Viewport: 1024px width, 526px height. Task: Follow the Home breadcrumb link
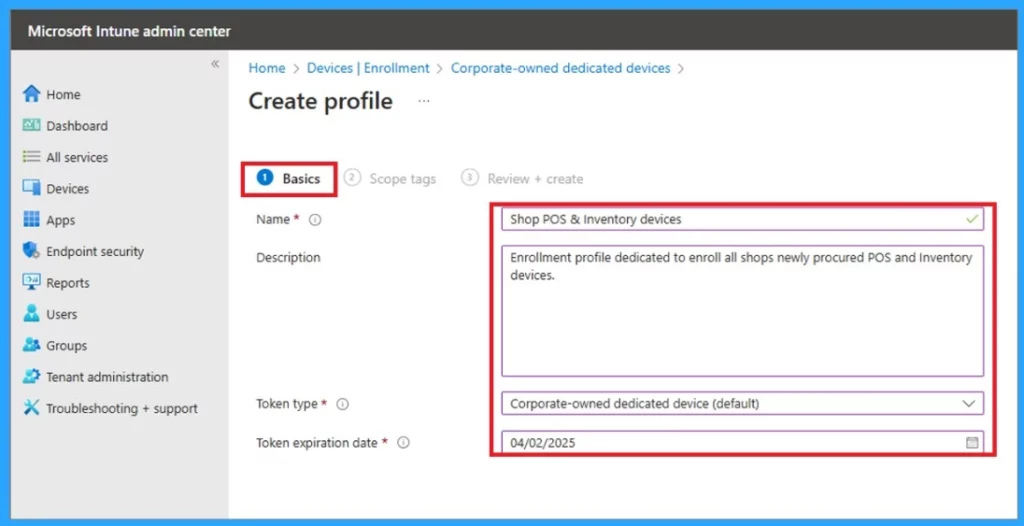(x=266, y=68)
